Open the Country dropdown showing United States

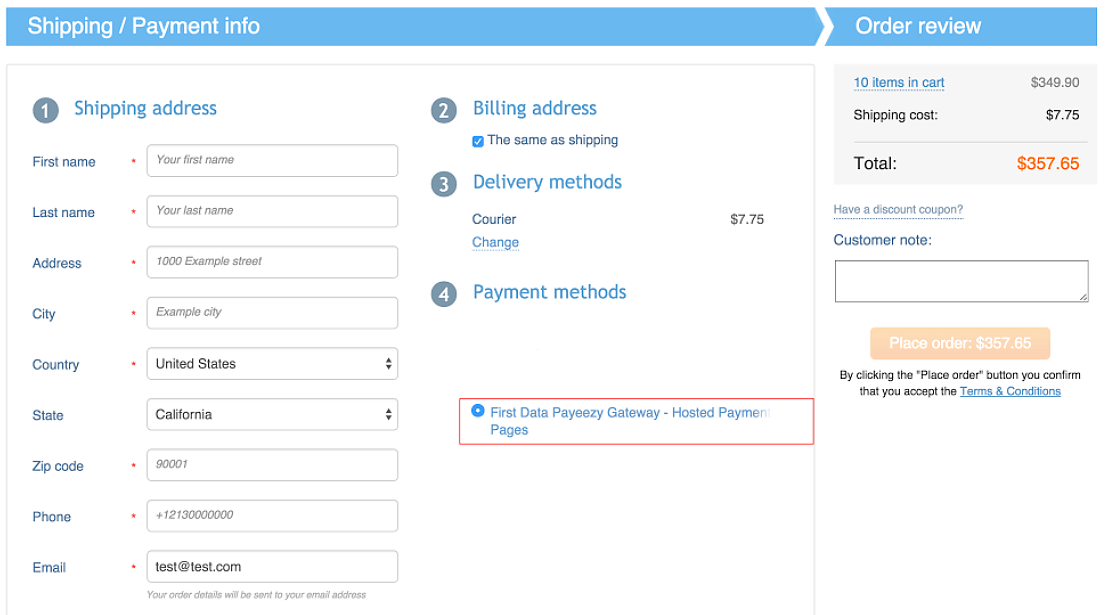coord(272,364)
